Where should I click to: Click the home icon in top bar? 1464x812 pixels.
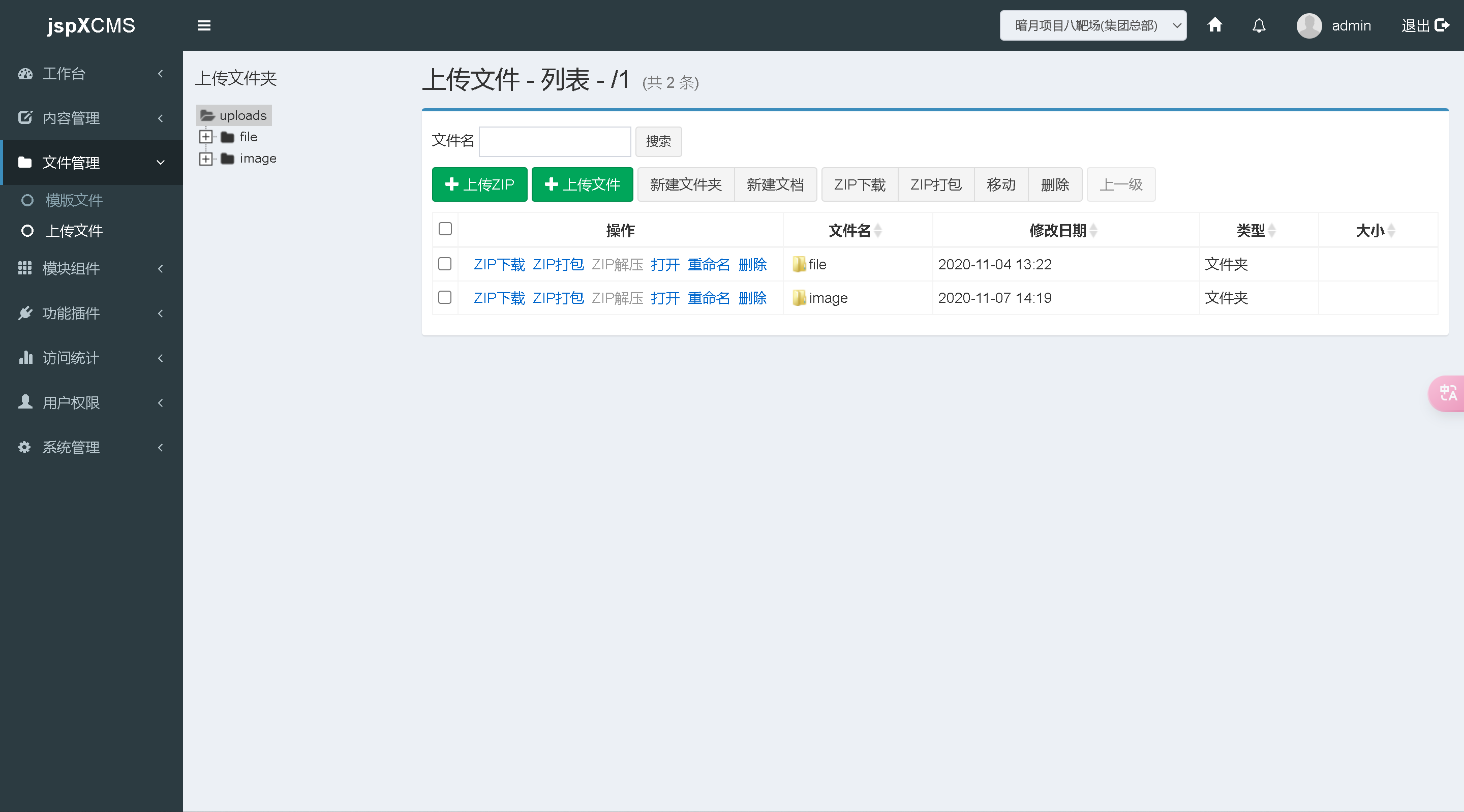tap(1214, 25)
